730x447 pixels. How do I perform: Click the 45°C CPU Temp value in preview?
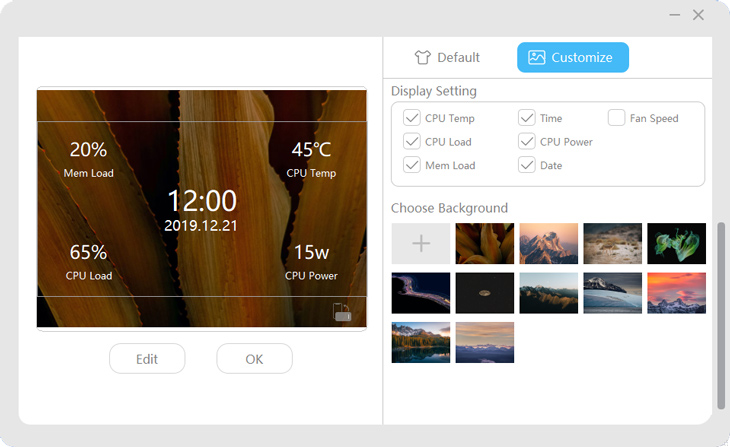pos(311,150)
